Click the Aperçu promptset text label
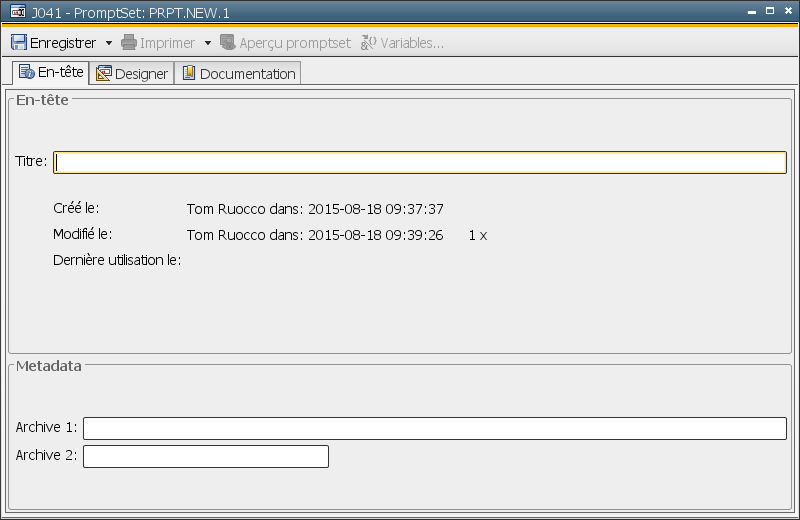 295,43
